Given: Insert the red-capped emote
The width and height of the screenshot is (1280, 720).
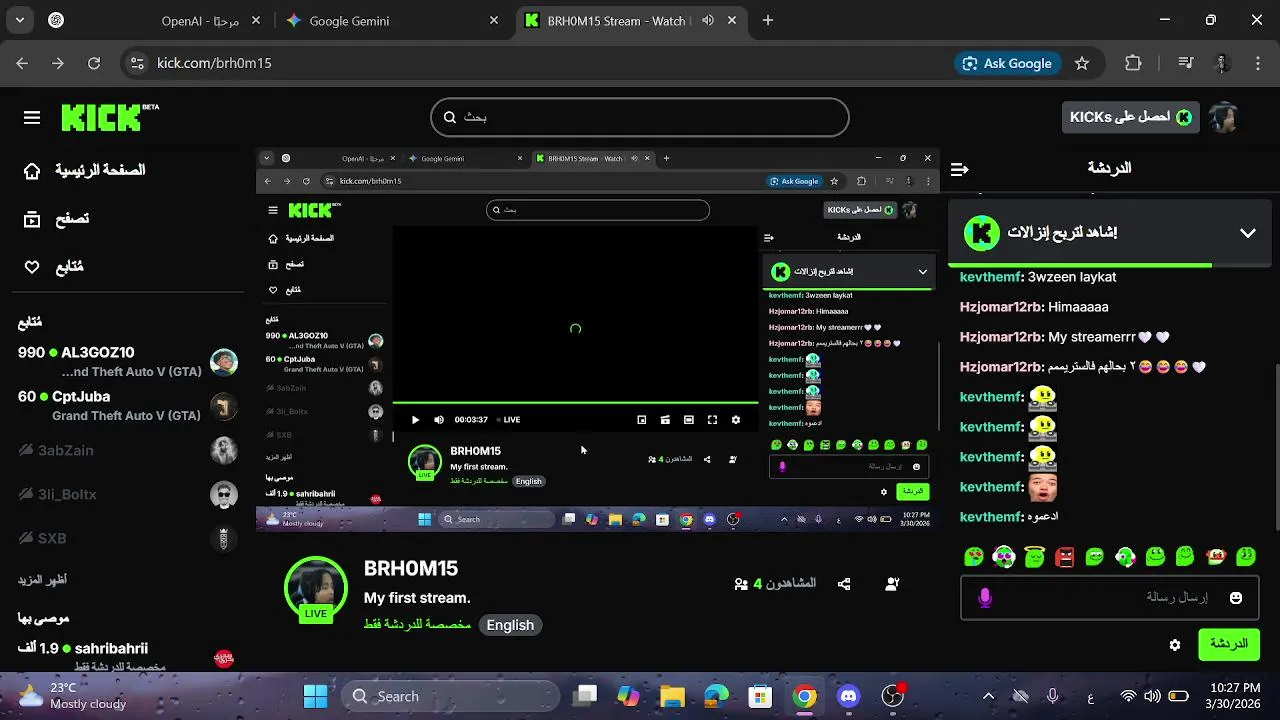Looking at the screenshot, I should pos(1216,556).
